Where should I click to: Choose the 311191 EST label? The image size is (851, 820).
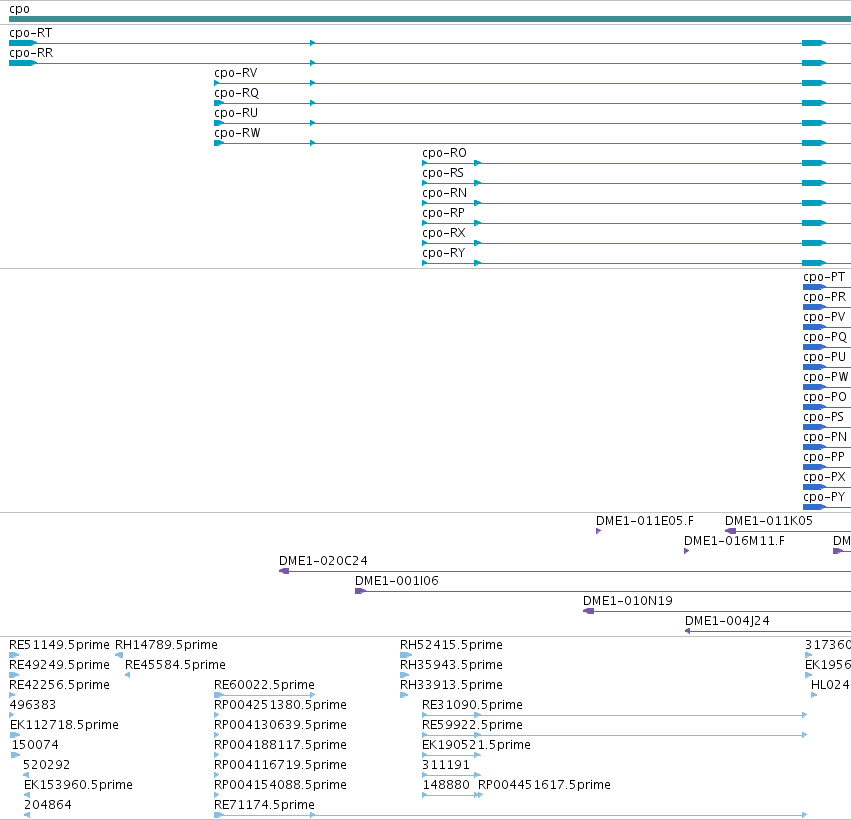pyautogui.click(x=446, y=766)
